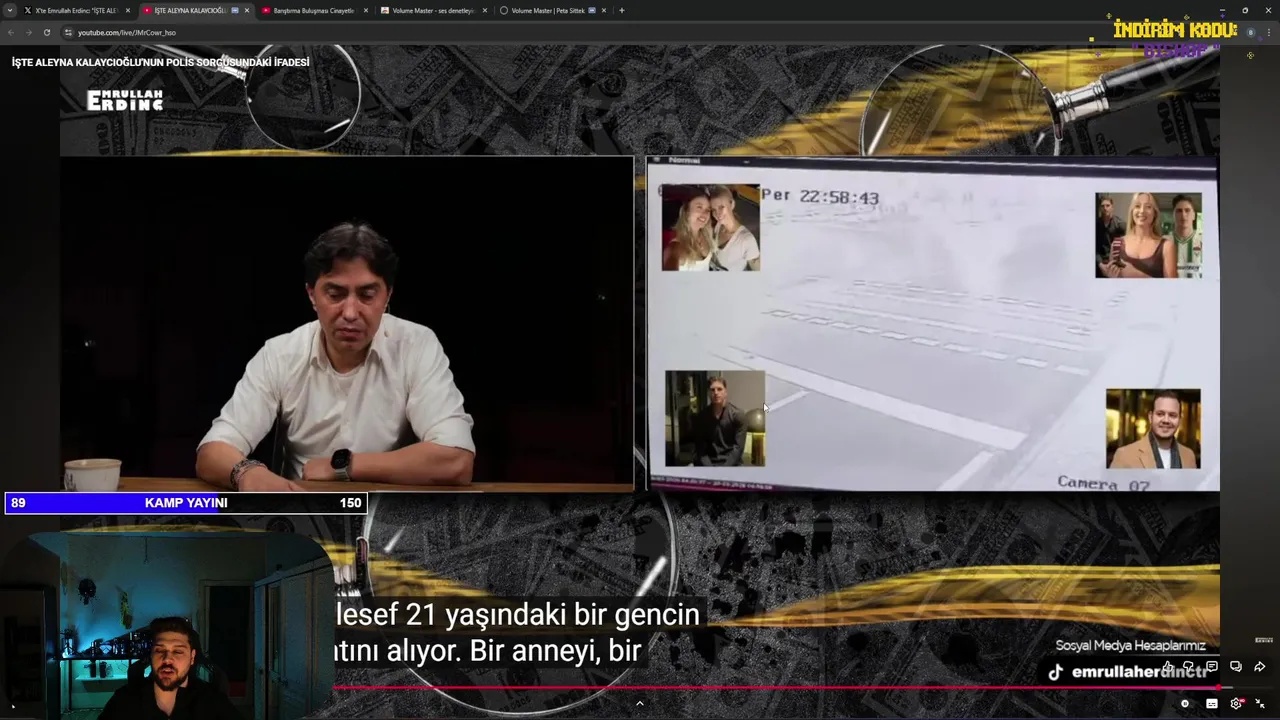The width and height of the screenshot is (1280, 720).
Task: Share the video with arrow icon
Action: [1260, 667]
